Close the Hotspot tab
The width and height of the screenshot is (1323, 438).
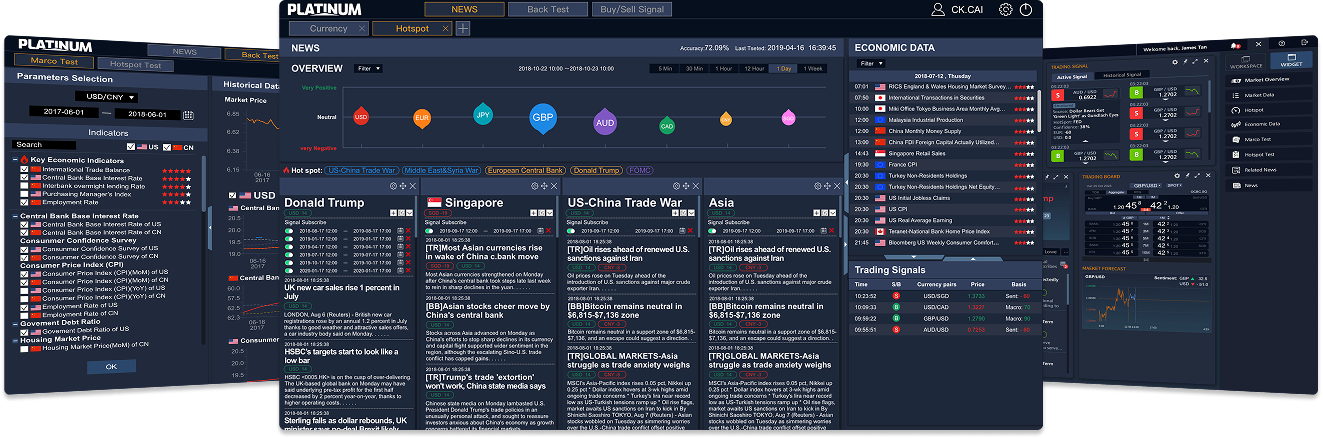coord(446,29)
